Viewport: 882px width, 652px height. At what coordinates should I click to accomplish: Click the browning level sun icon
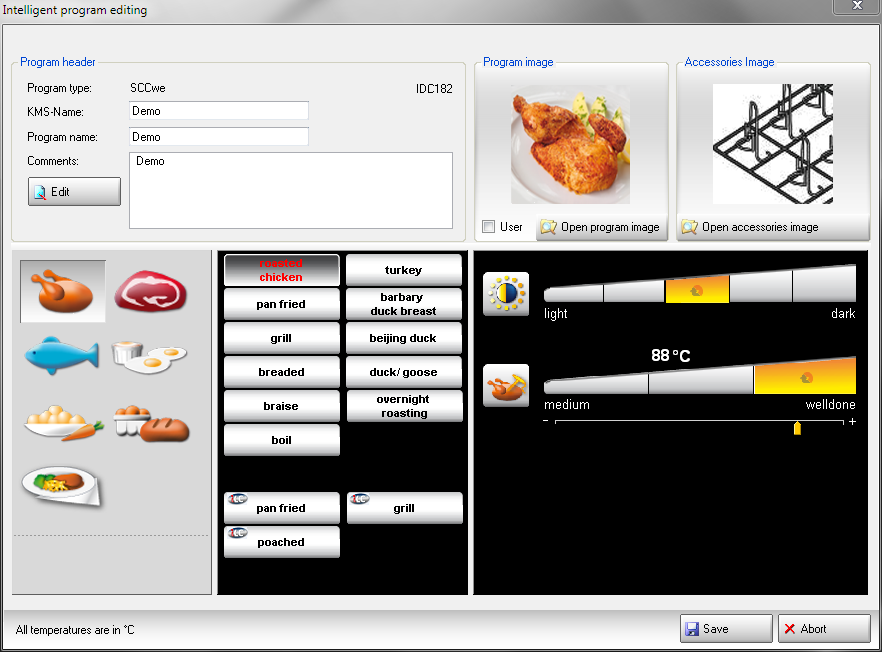click(x=505, y=293)
